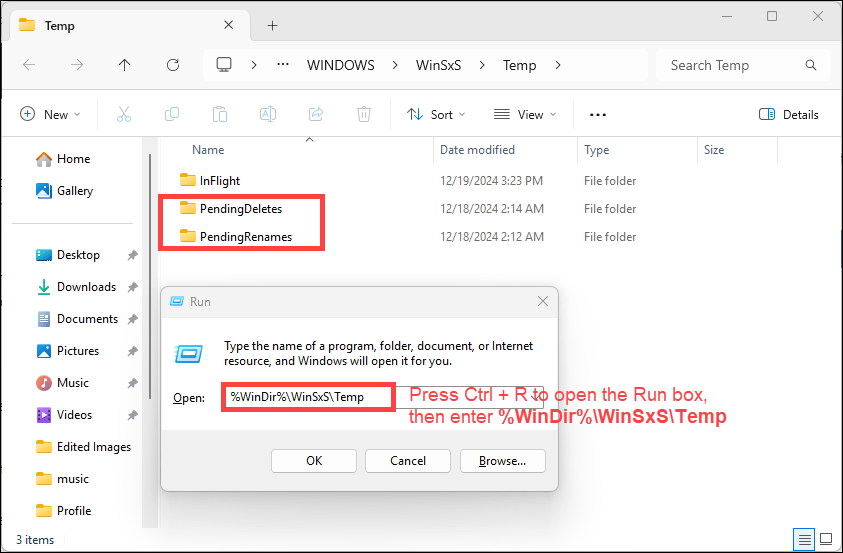
Task: Click the Cut scissors icon in toolbar
Action: [124, 115]
